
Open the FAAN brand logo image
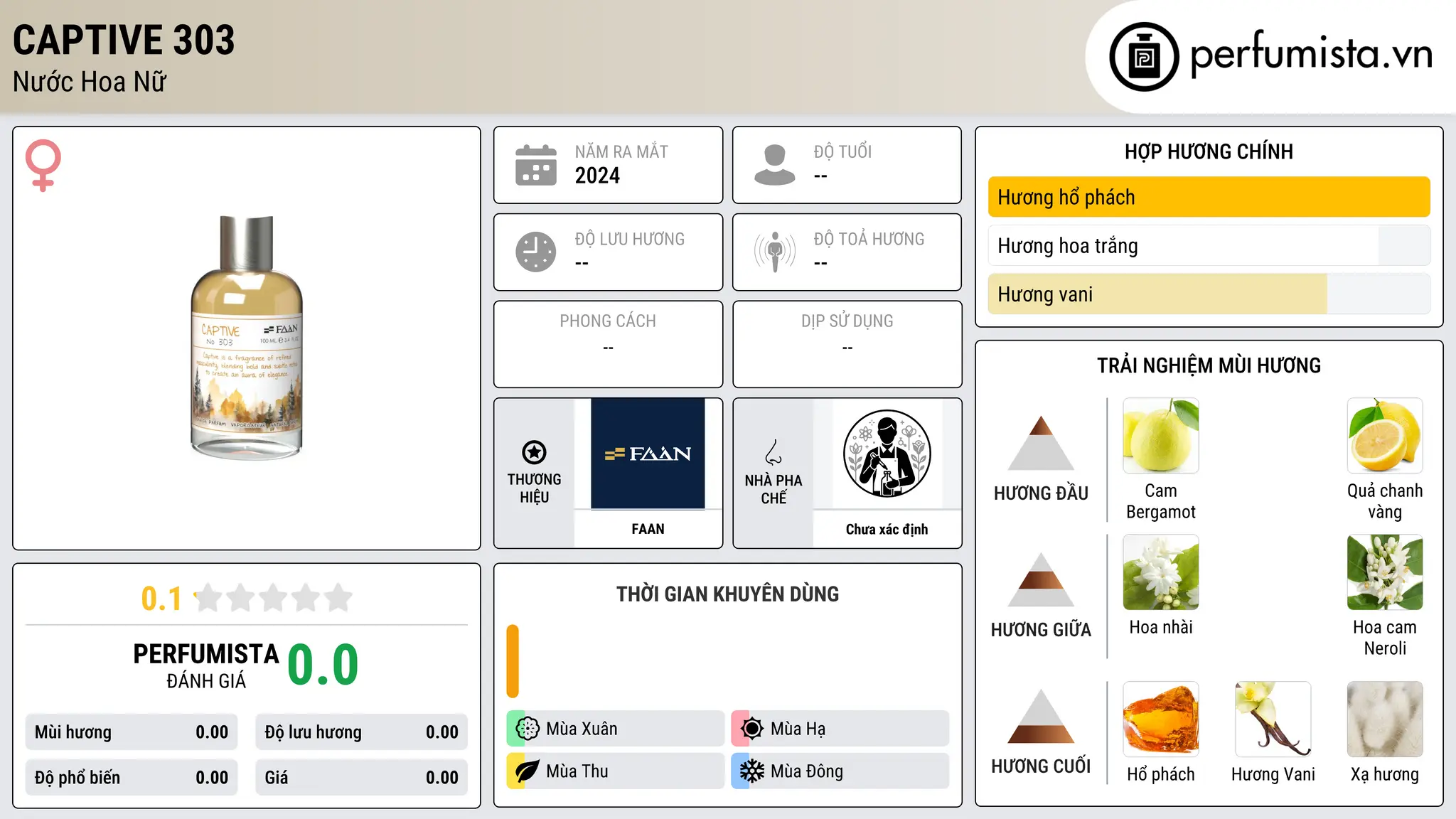coord(648,454)
